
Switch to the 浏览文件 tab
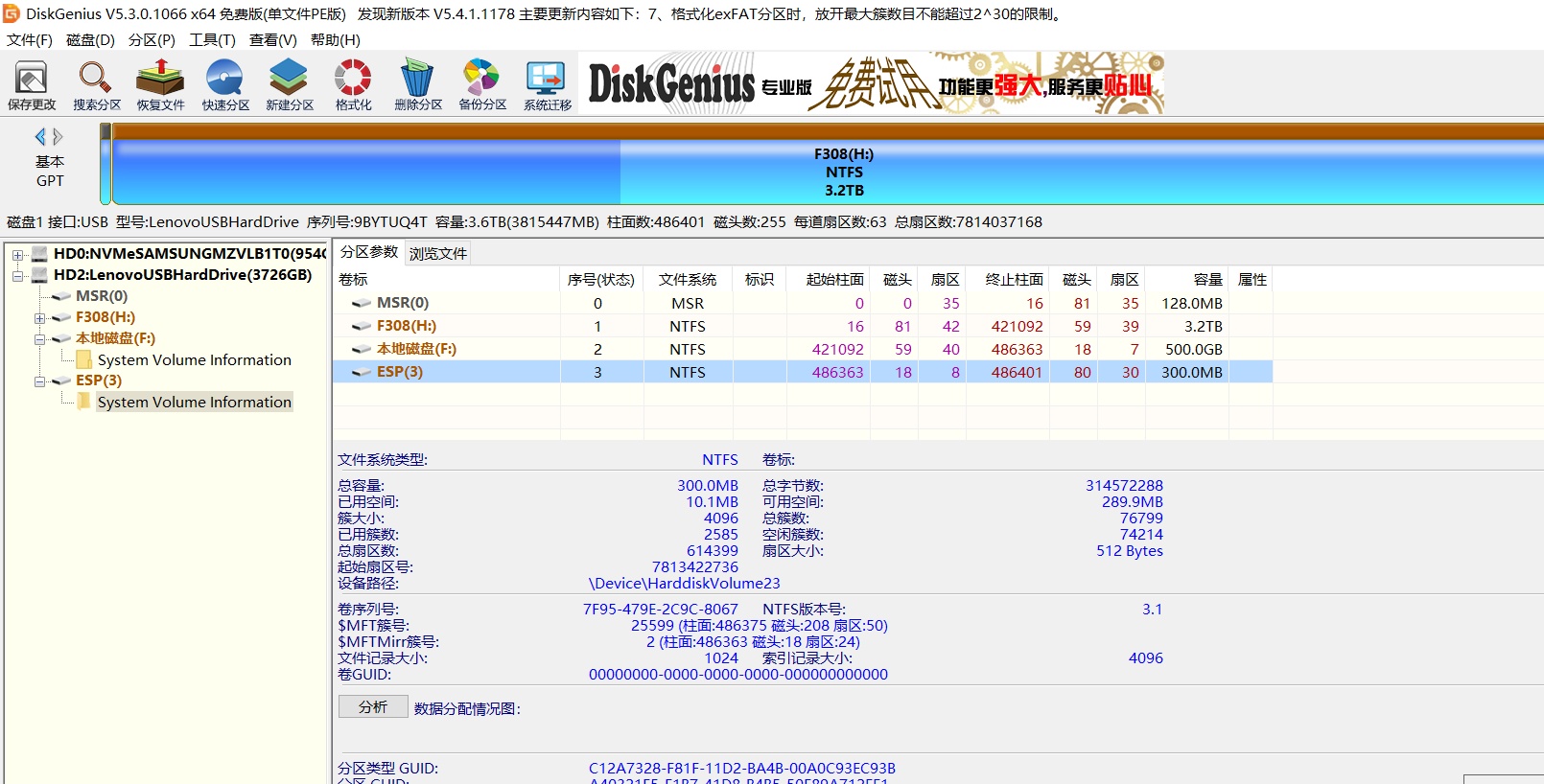pyautogui.click(x=438, y=253)
